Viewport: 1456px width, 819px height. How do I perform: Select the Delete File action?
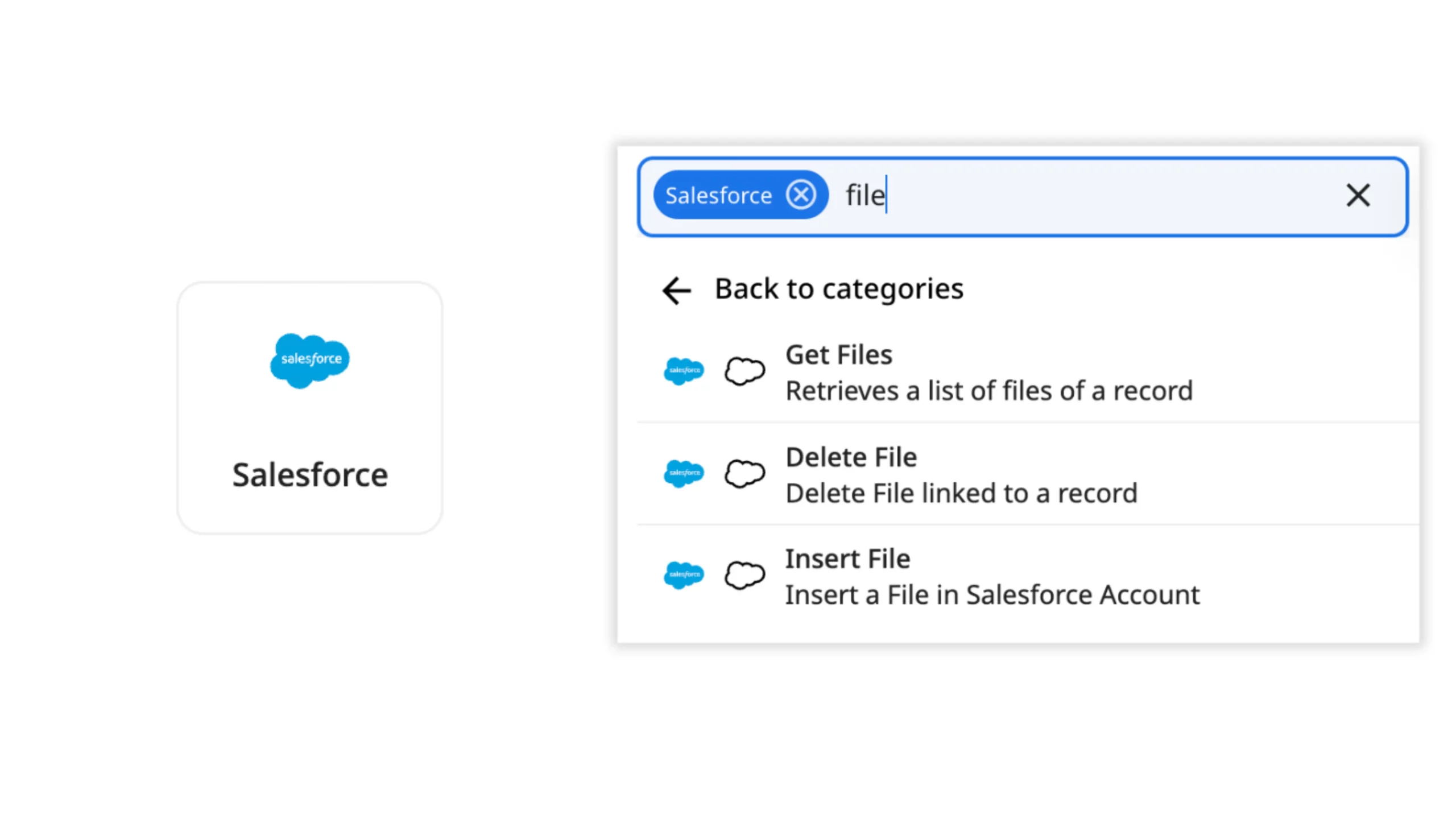click(x=851, y=457)
